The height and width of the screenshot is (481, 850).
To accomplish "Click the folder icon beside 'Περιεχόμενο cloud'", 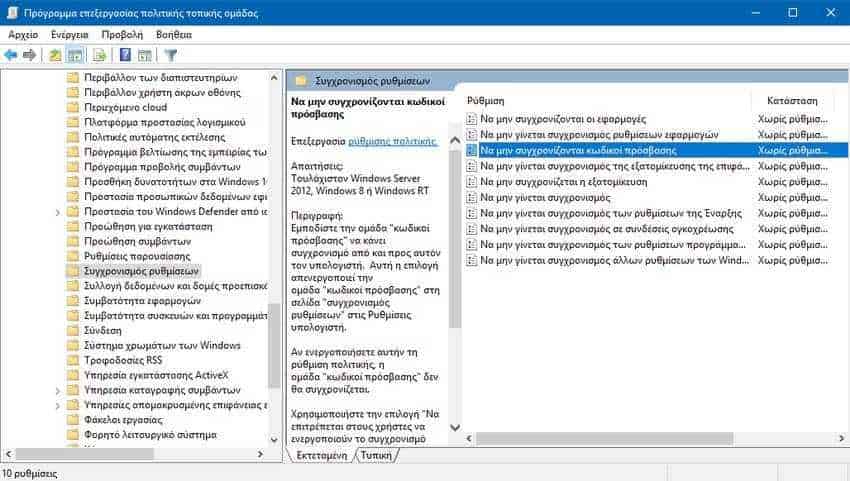I will (x=73, y=107).
